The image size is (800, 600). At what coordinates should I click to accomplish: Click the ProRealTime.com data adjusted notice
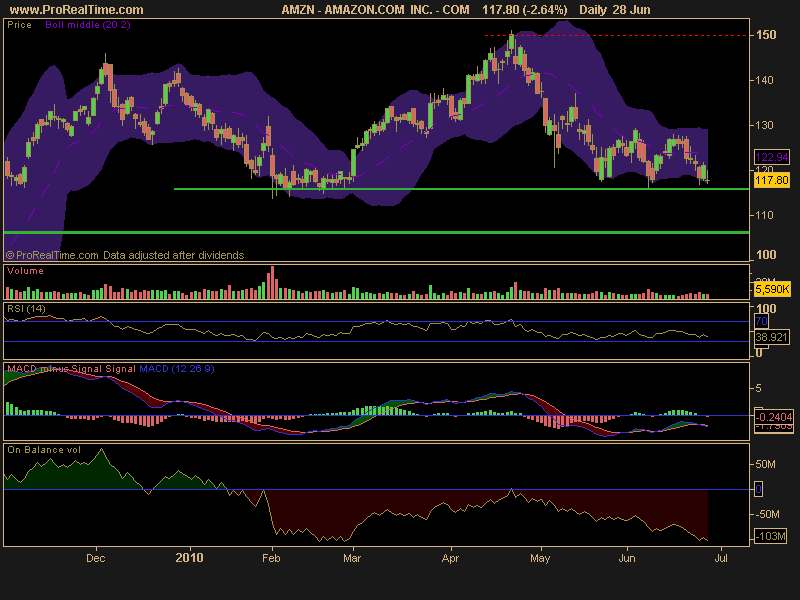pyautogui.click(x=125, y=255)
